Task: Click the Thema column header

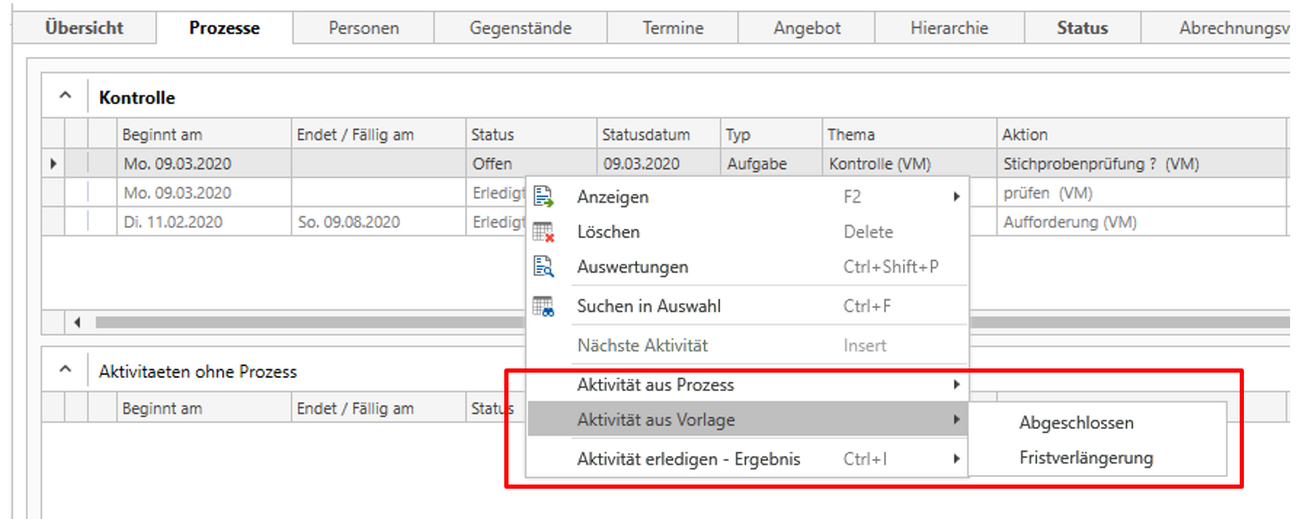Action: (x=909, y=135)
